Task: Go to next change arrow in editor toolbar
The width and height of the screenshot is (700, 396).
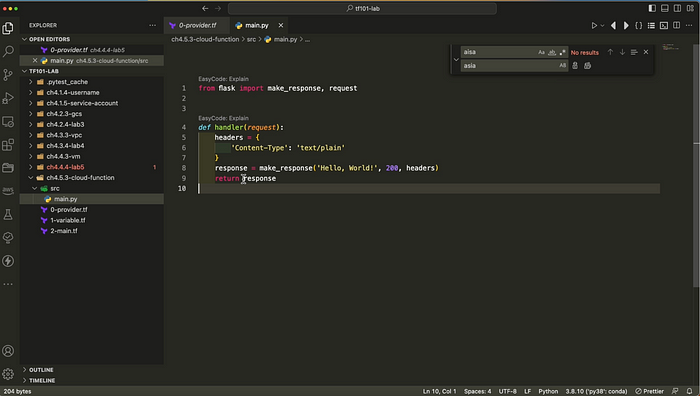Action: tap(626, 25)
